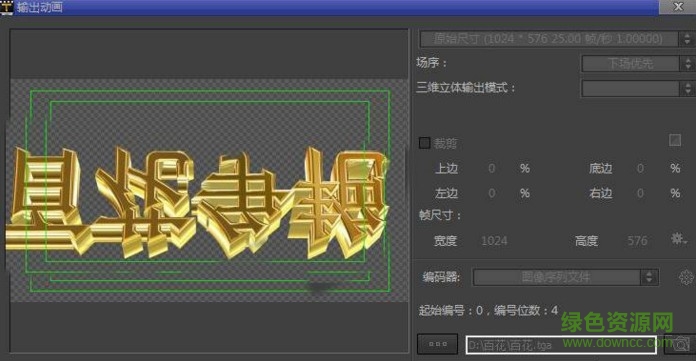Screen dimensions: 696x361
Task: Click the 右边 crop value field
Action: point(640,193)
